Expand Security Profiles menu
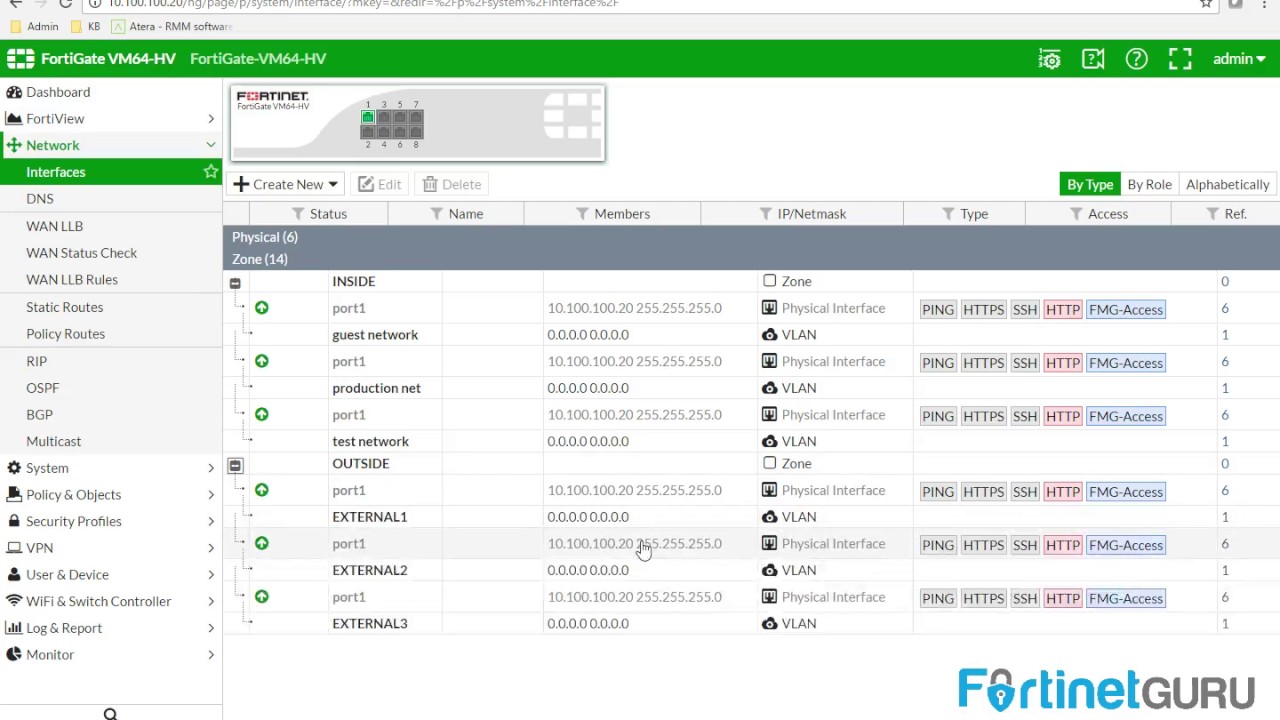The width and height of the screenshot is (1280, 720). click(110, 521)
